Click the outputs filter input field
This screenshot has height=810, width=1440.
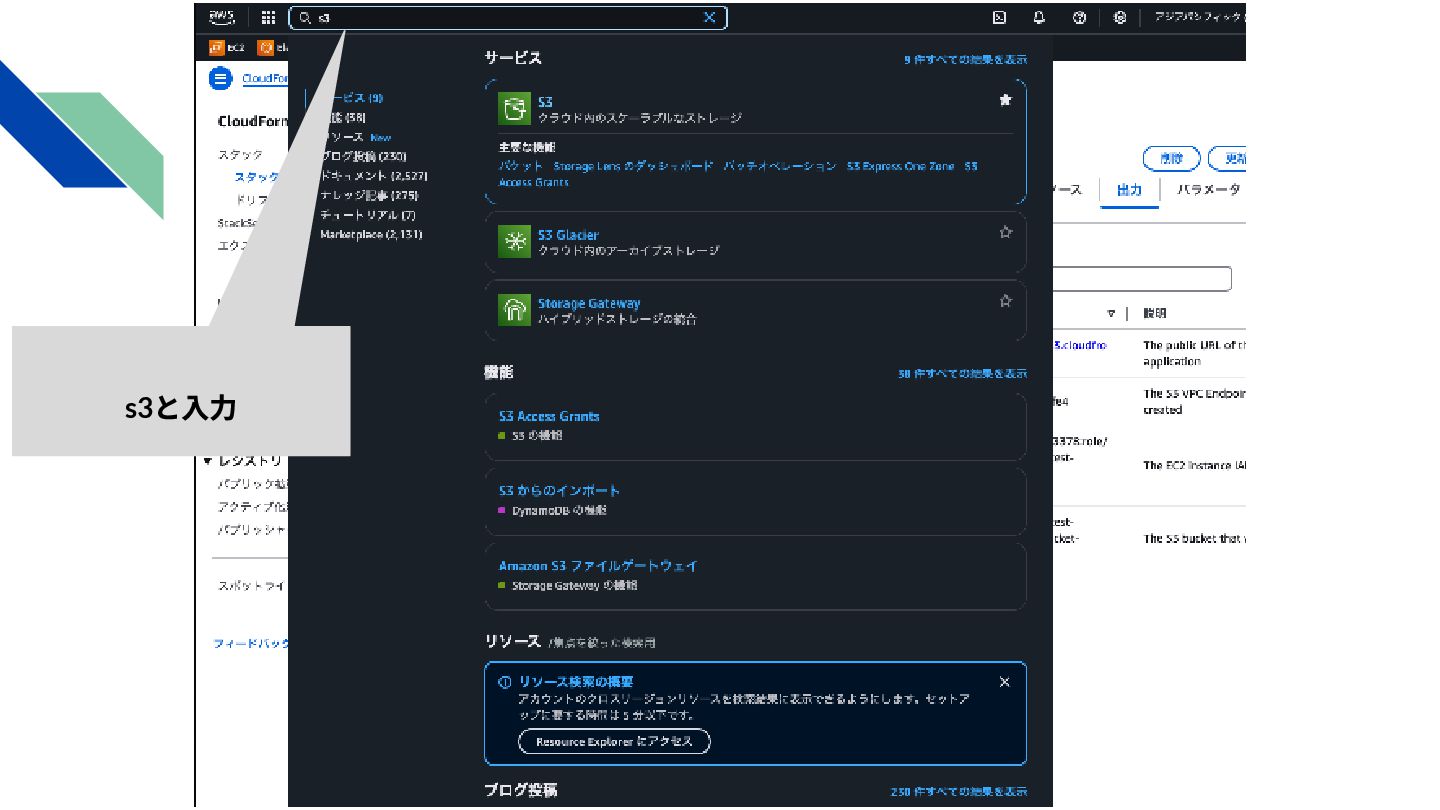pos(1141,279)
